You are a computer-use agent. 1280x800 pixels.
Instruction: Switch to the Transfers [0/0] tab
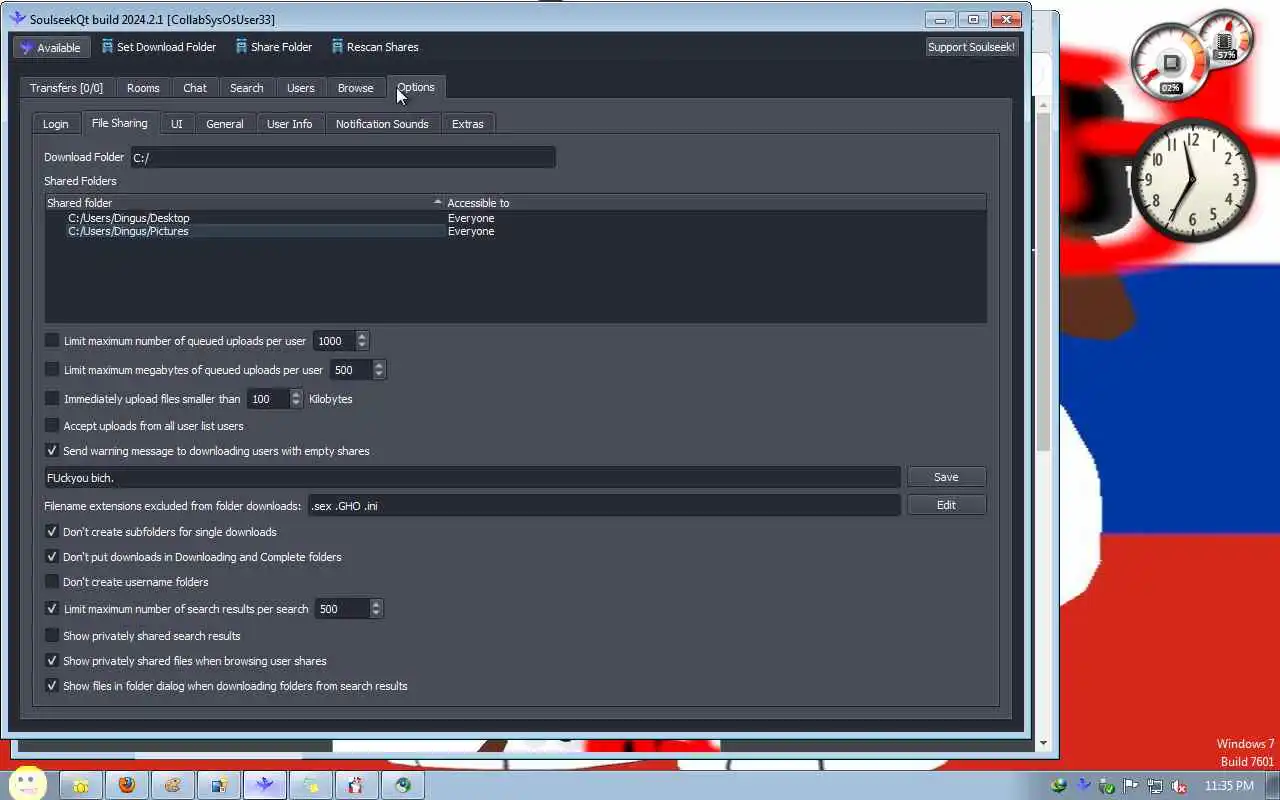coord(66,88)
